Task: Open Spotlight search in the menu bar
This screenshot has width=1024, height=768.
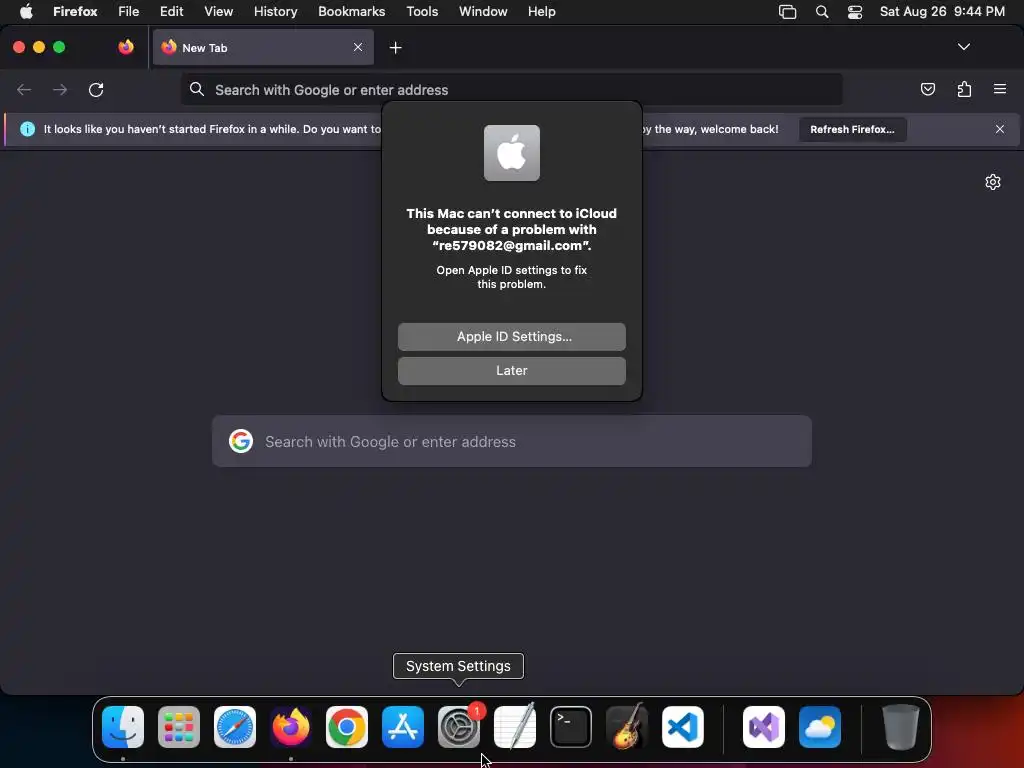Action: tap(822, 12)
